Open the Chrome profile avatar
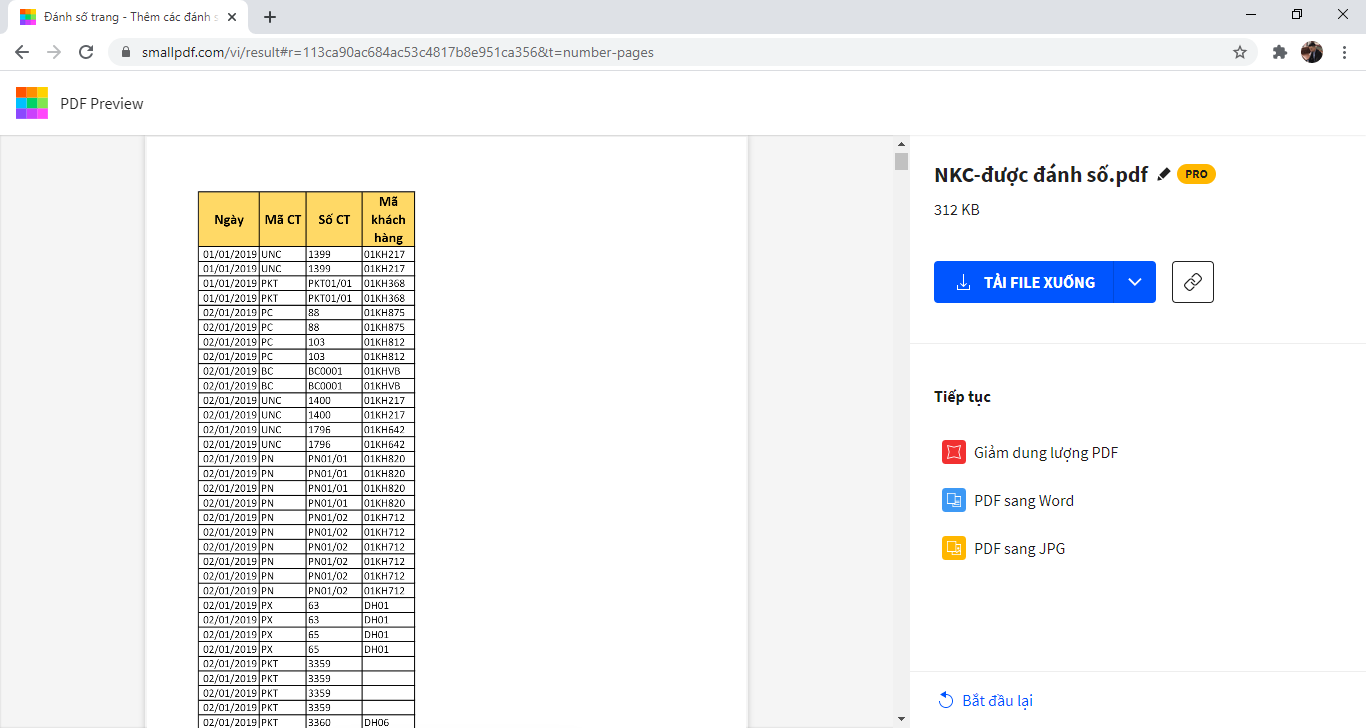This screenshot has height=728, width=1366. click(1312, 52)
